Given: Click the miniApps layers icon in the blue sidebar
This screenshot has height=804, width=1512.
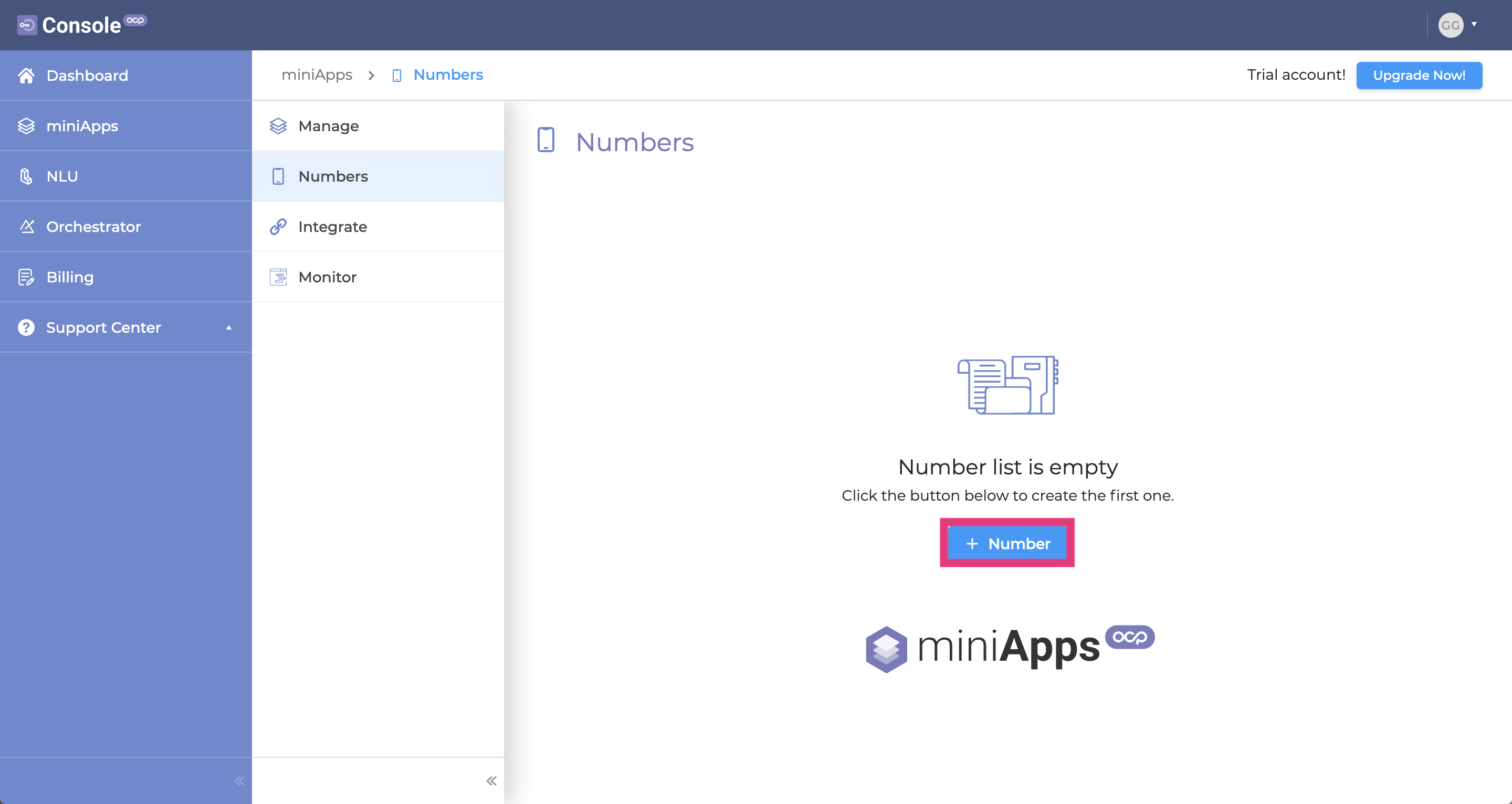Looking at the screenshot, I should [x=26, y=126].
